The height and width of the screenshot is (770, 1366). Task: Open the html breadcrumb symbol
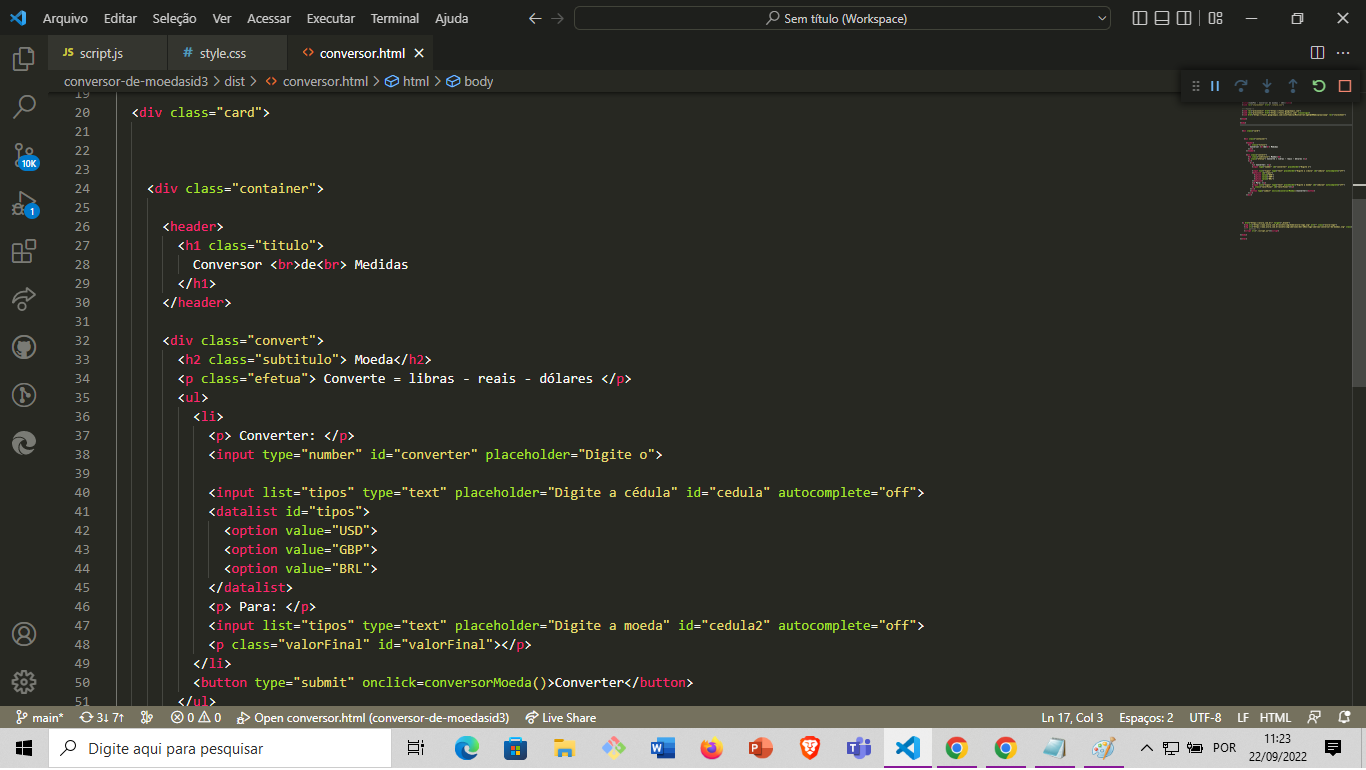point(407,81)
